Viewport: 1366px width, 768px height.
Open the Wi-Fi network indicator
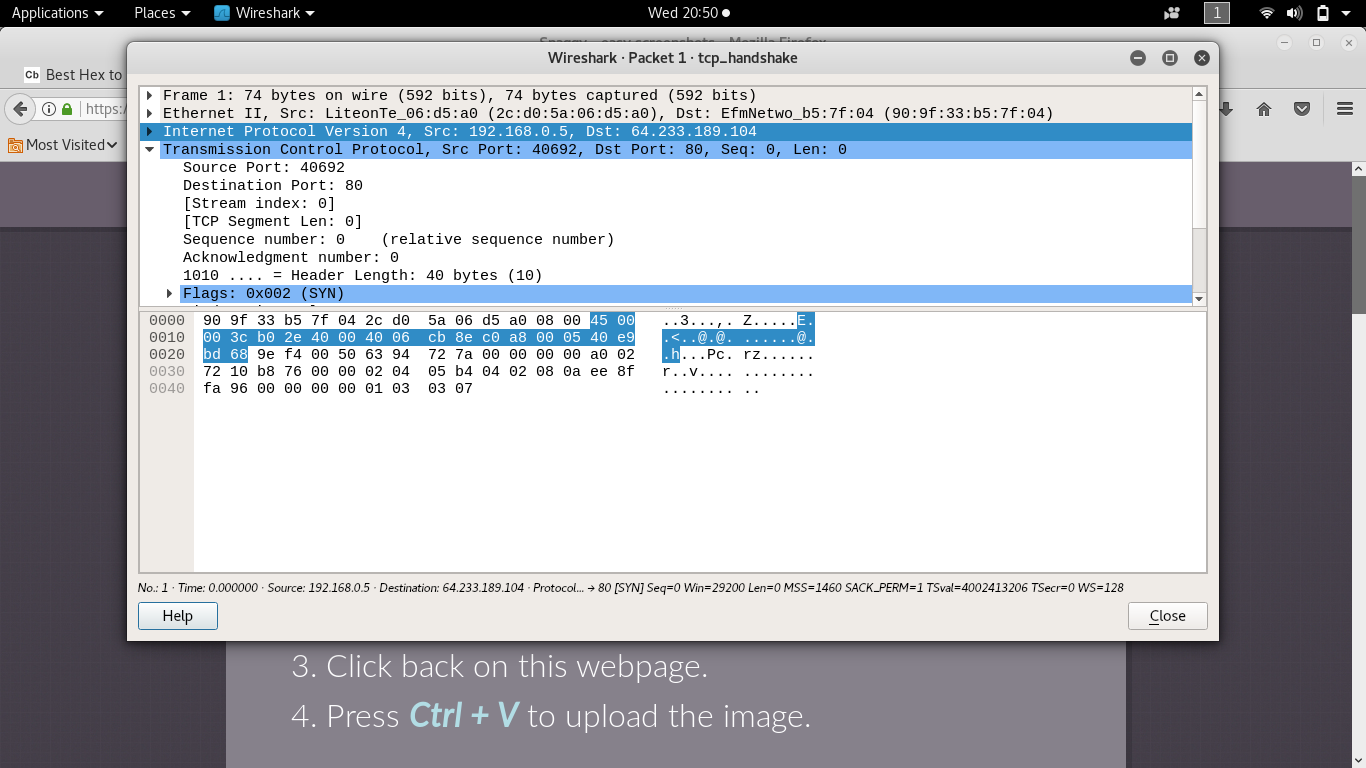pos(1266,13)
